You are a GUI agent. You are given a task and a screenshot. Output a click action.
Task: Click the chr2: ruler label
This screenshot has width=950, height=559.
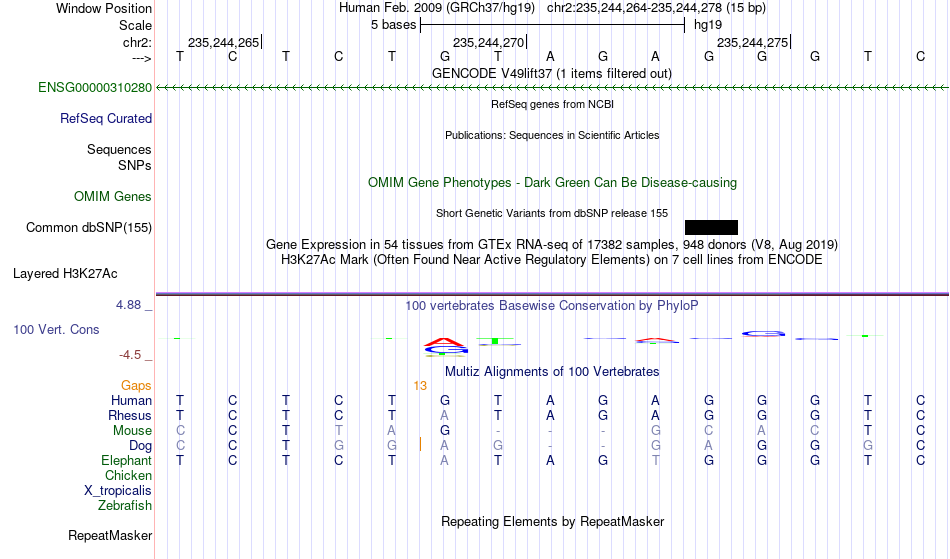137,42
